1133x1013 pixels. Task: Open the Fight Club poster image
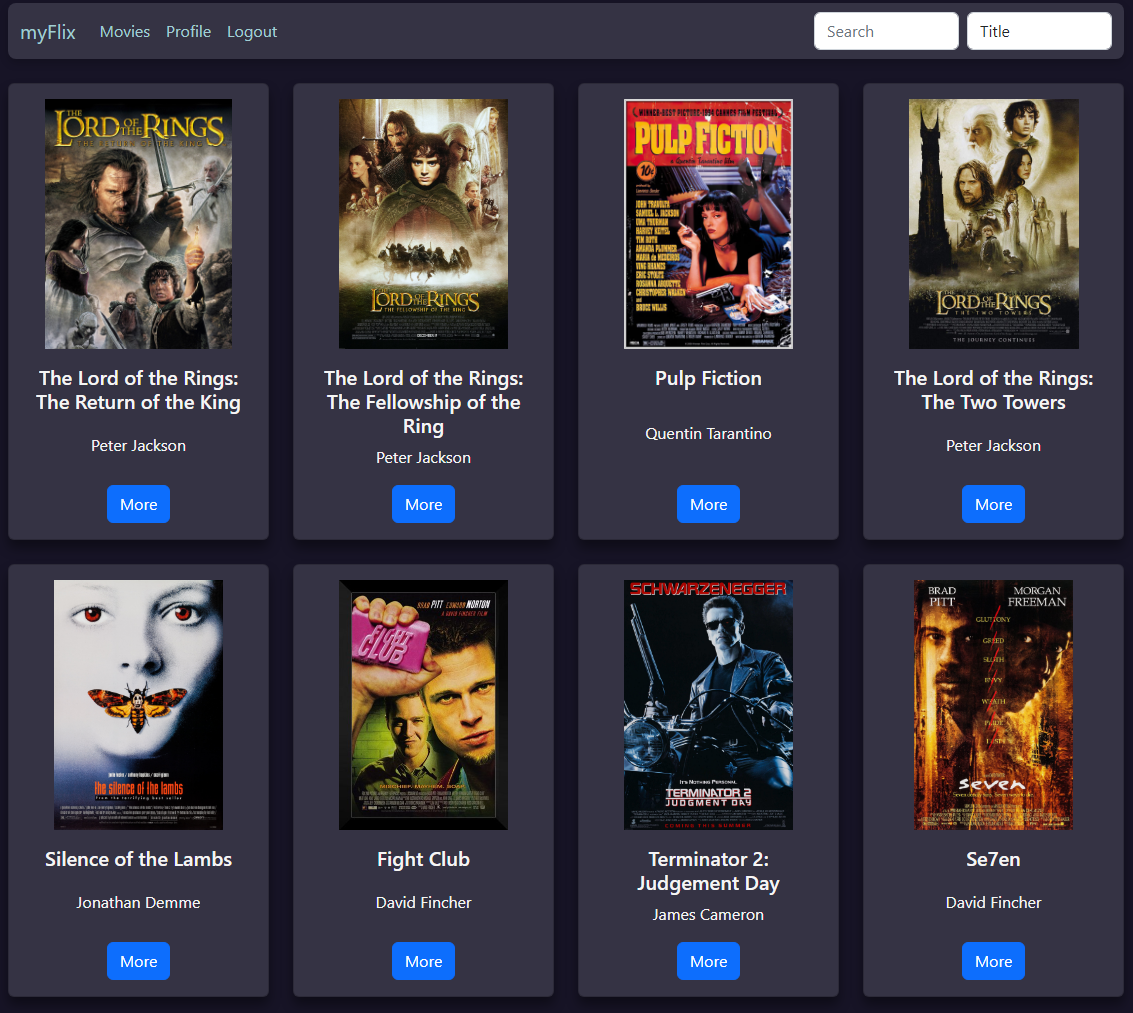[x=423, y=704]
